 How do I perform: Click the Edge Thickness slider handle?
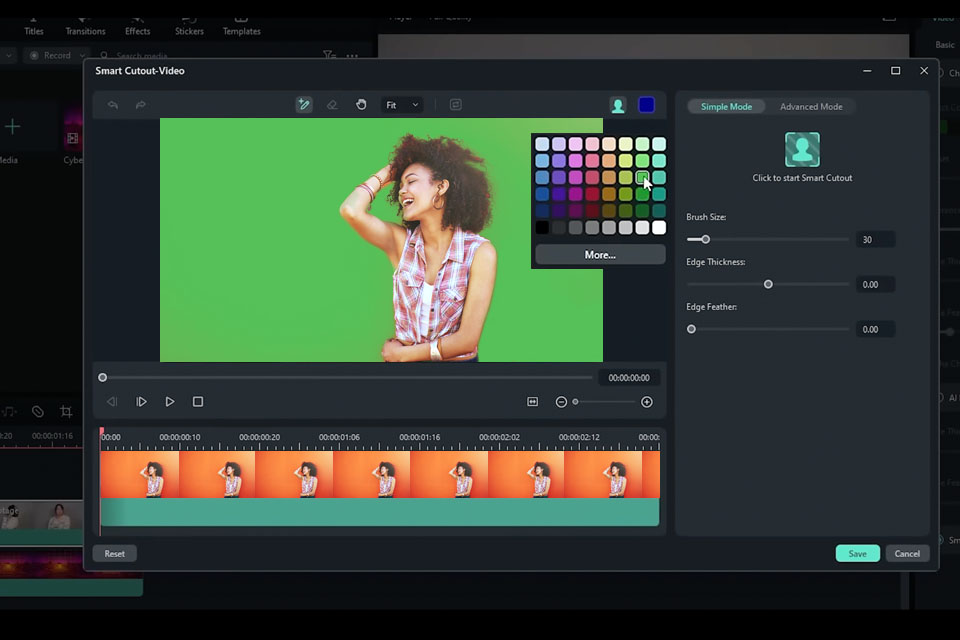click(x=768, y=284)
